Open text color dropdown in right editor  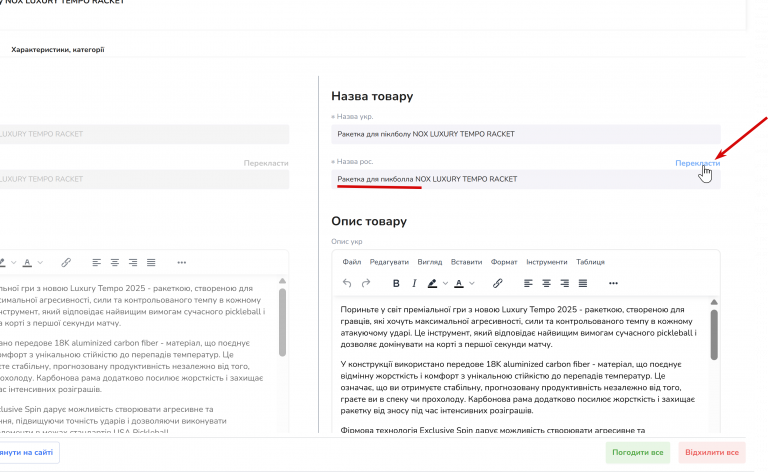[x=472, y=283]
